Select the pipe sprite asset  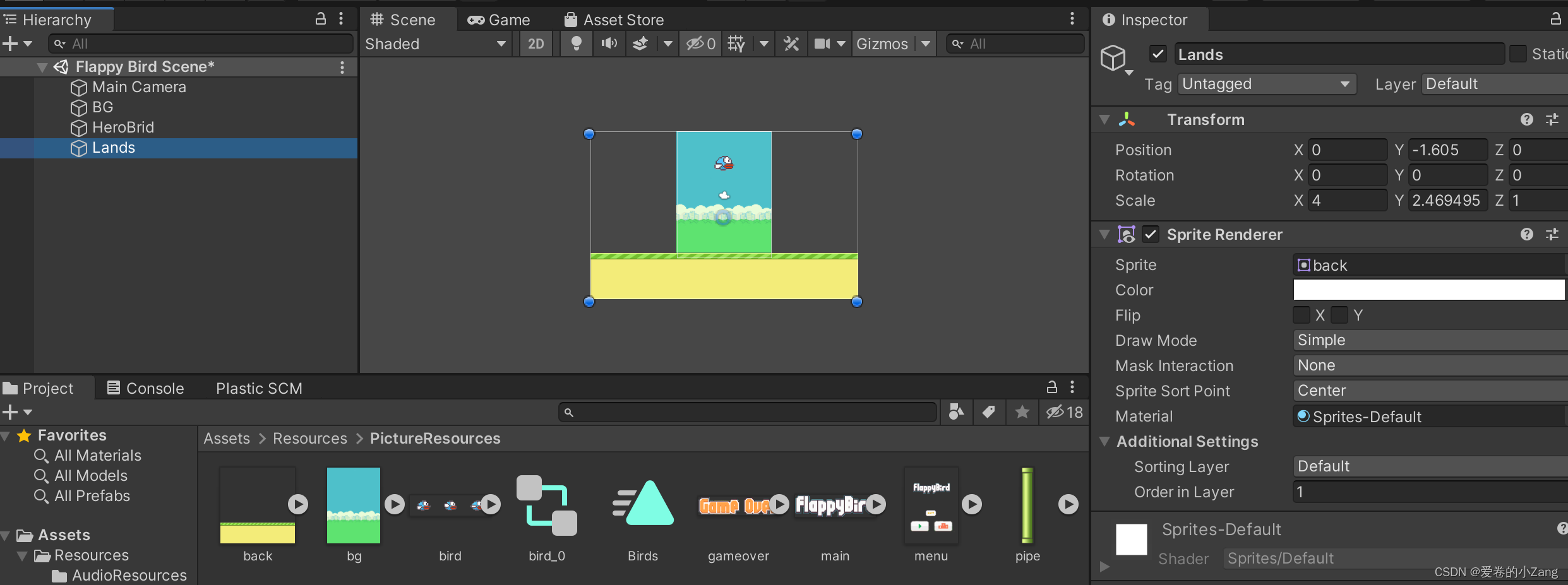[1027, 505]
